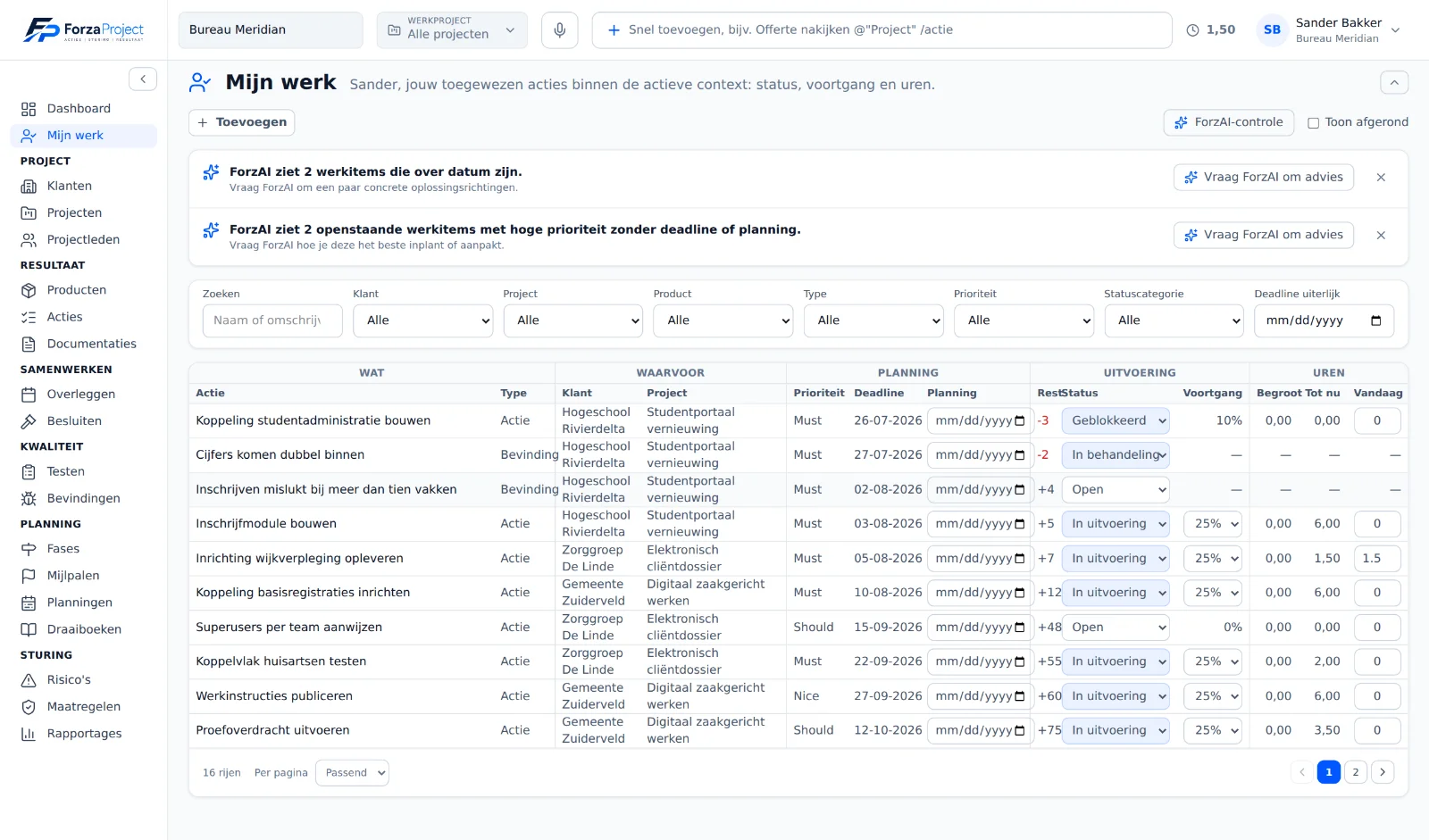This screenshot has width=1429, height=840.
Task: Ask ForzAI advice about overdue werkitems
Action: click(1264, 178)
